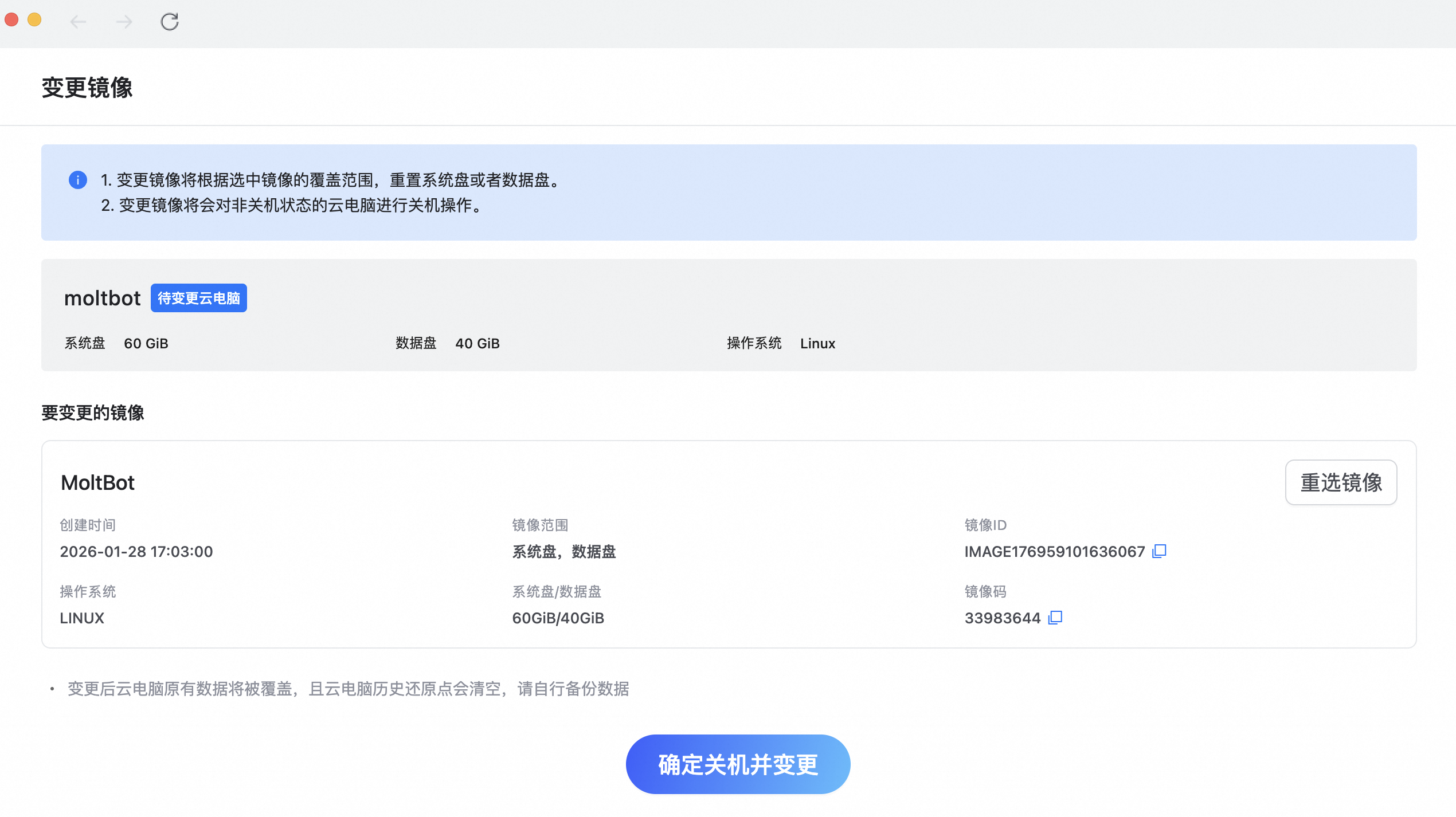Click the image ID text value
The height and width of the screenshot is (817, 1456).
pyautogui.click(x=1054, y=552)
